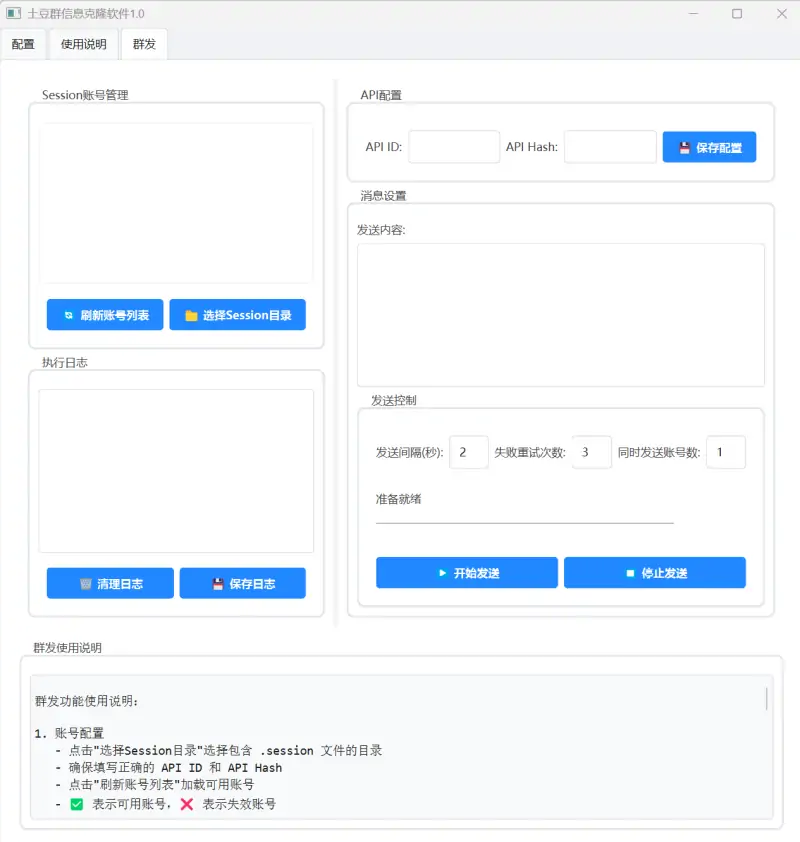
Task: Click the trash icon on 清理日志
Action: click(86, 583)
